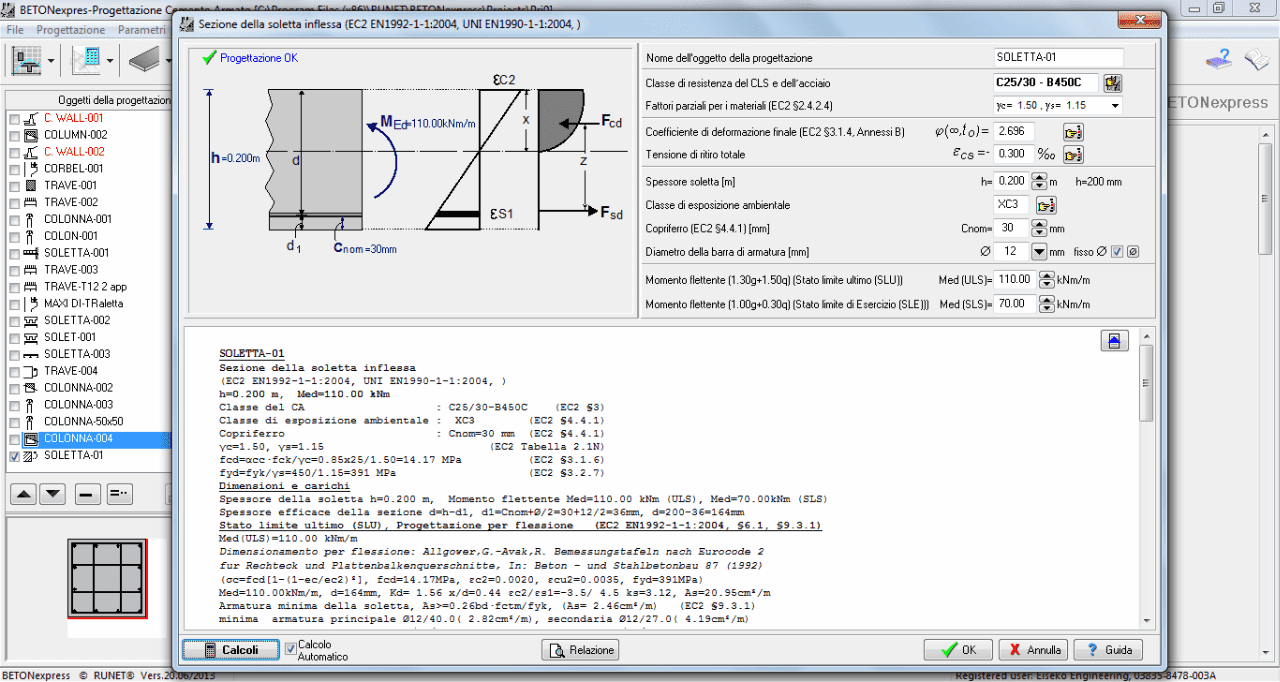Image resolution: width=1280 pixels, height=682 pixels.
Task: Select TRAVE-T12 2 app in the object list
Action: [x=85, y=287]
